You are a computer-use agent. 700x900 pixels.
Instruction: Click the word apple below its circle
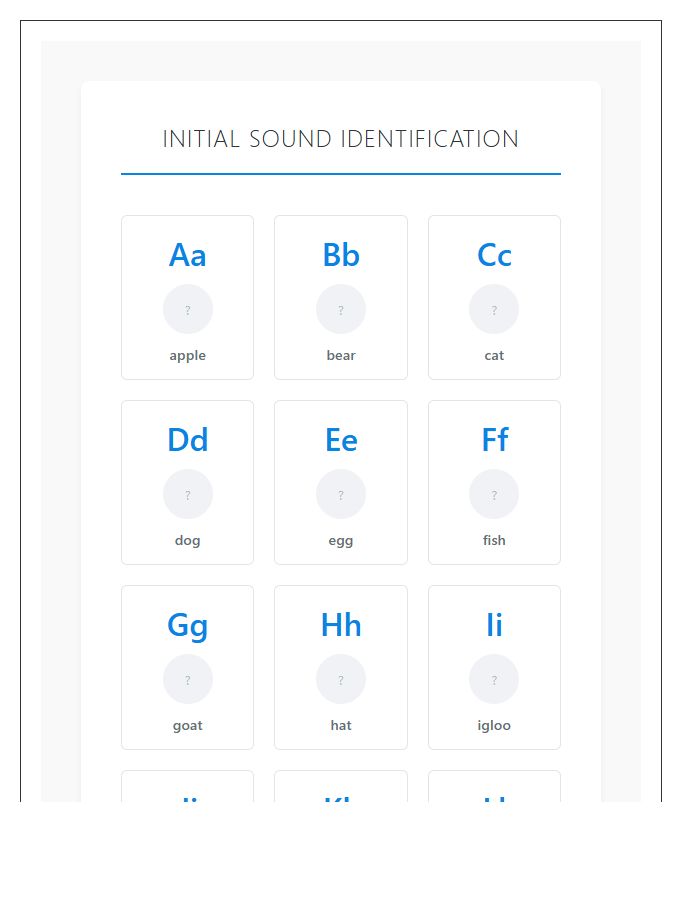pos(187,355)
